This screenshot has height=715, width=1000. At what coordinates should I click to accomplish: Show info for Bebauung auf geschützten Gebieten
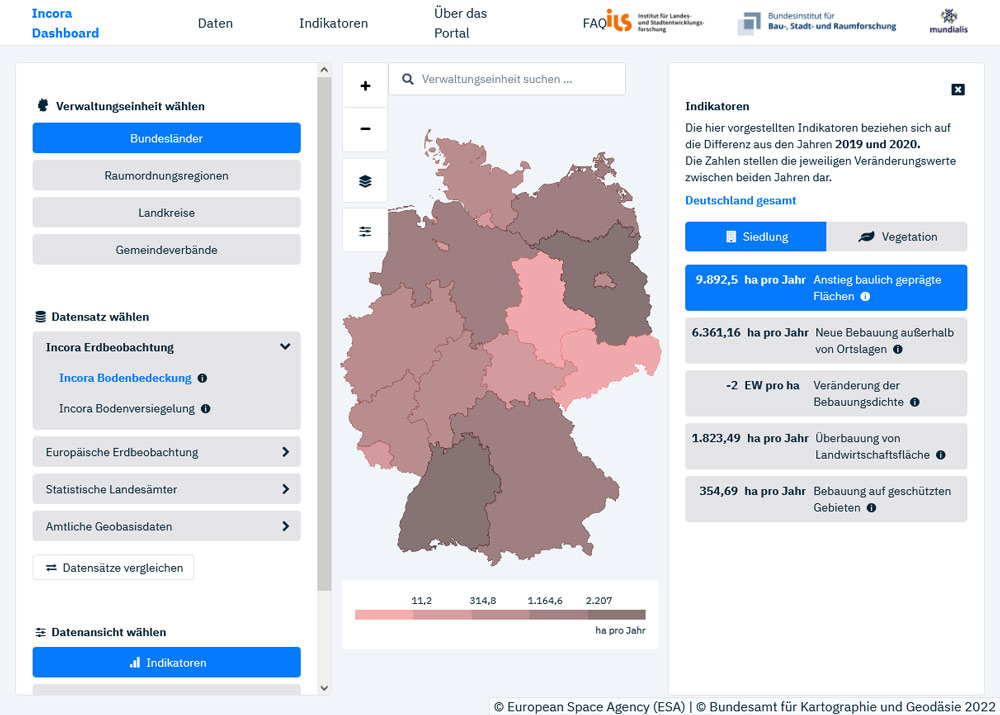871,508
